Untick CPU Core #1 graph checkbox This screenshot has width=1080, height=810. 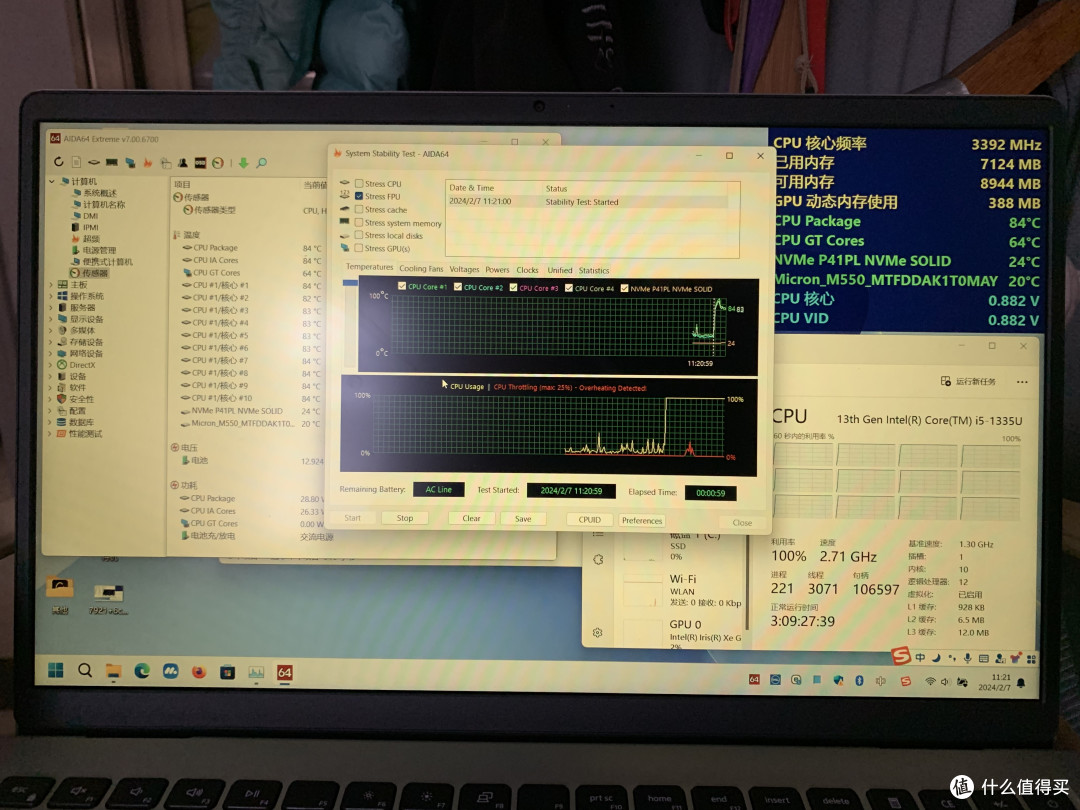point(402,288)
